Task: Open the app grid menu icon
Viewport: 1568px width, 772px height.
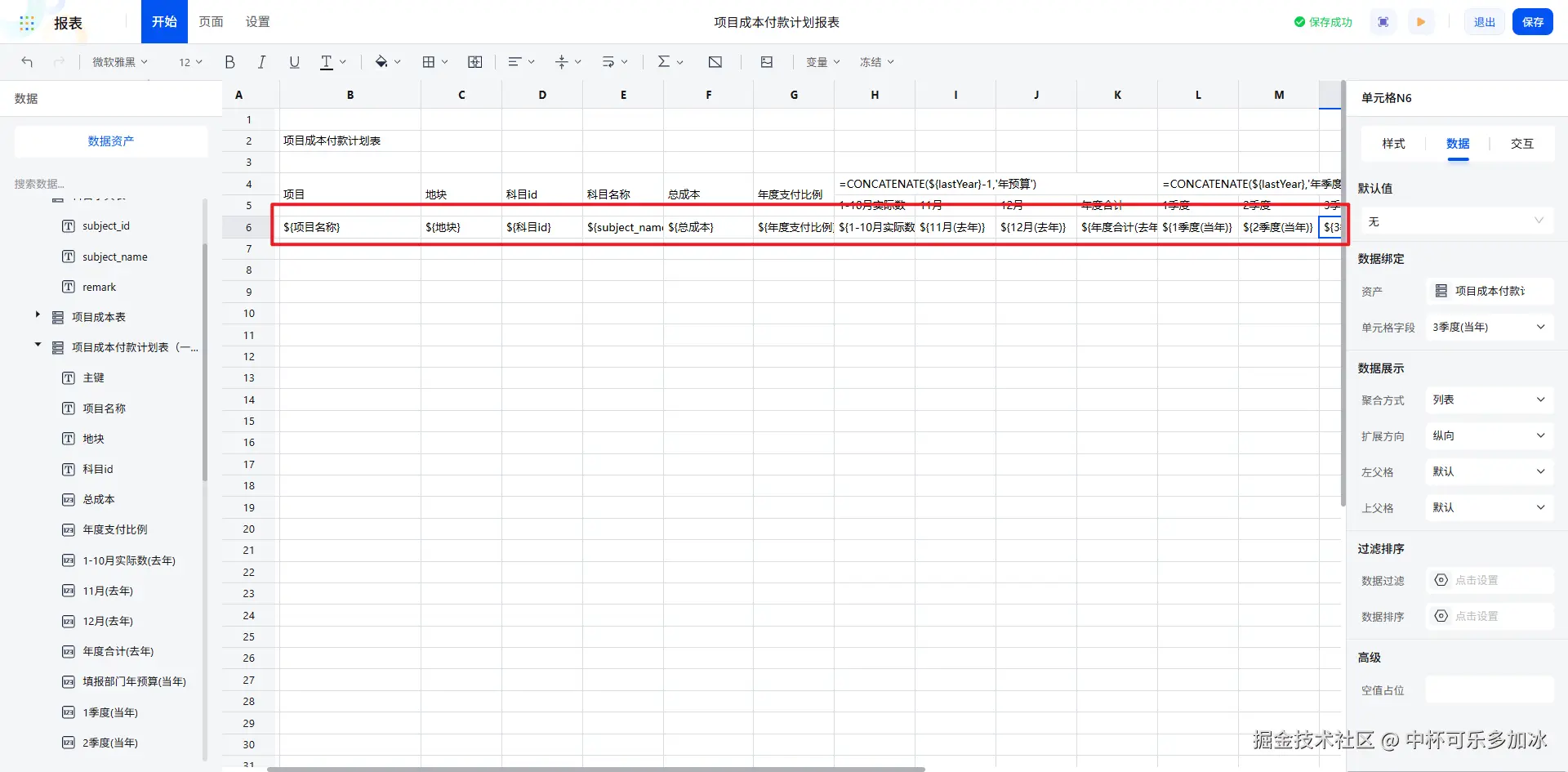Action: coord(27,23)
